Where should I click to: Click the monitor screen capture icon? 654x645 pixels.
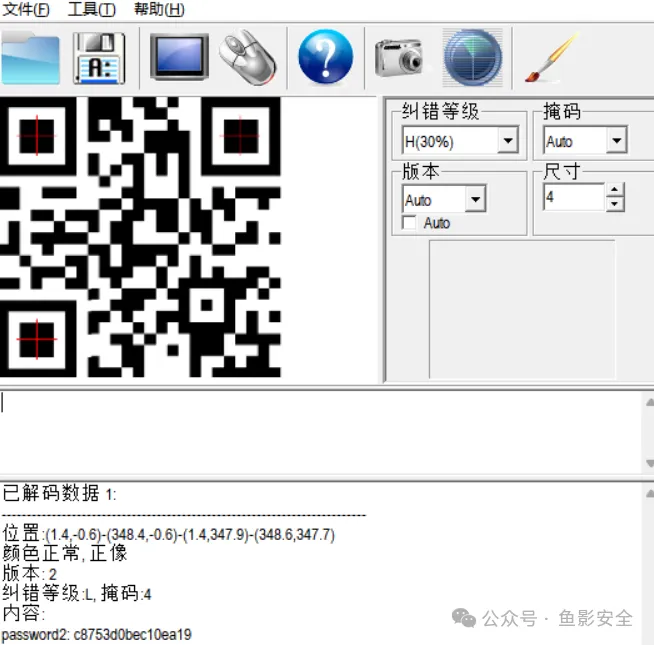pos(179,57)
